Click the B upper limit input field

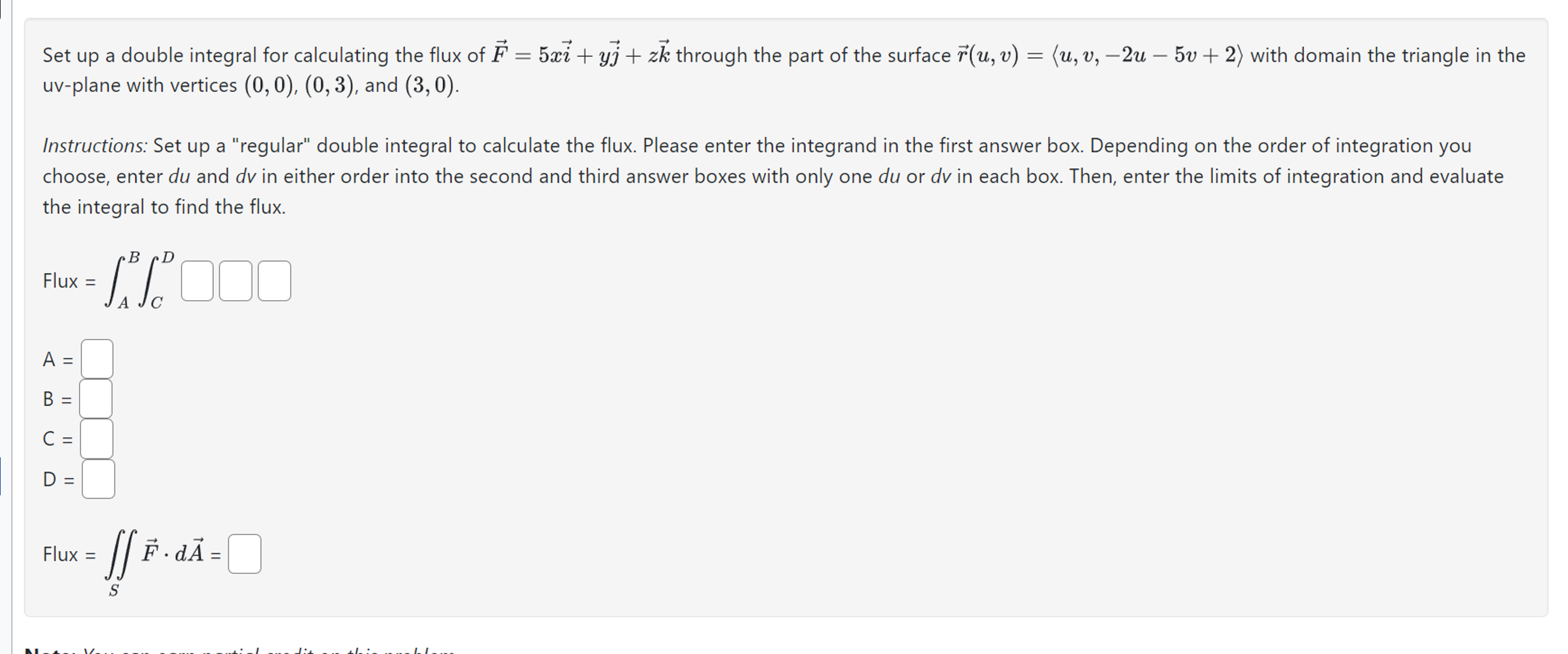[96, 399]
